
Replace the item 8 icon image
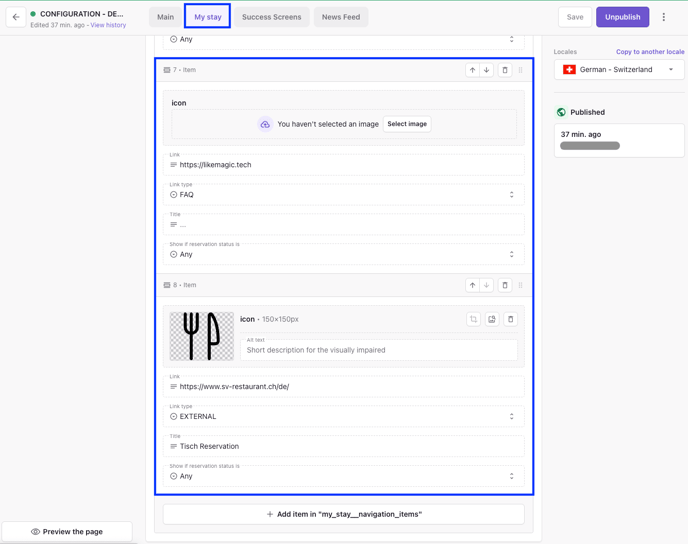click(x=492, y=319)
